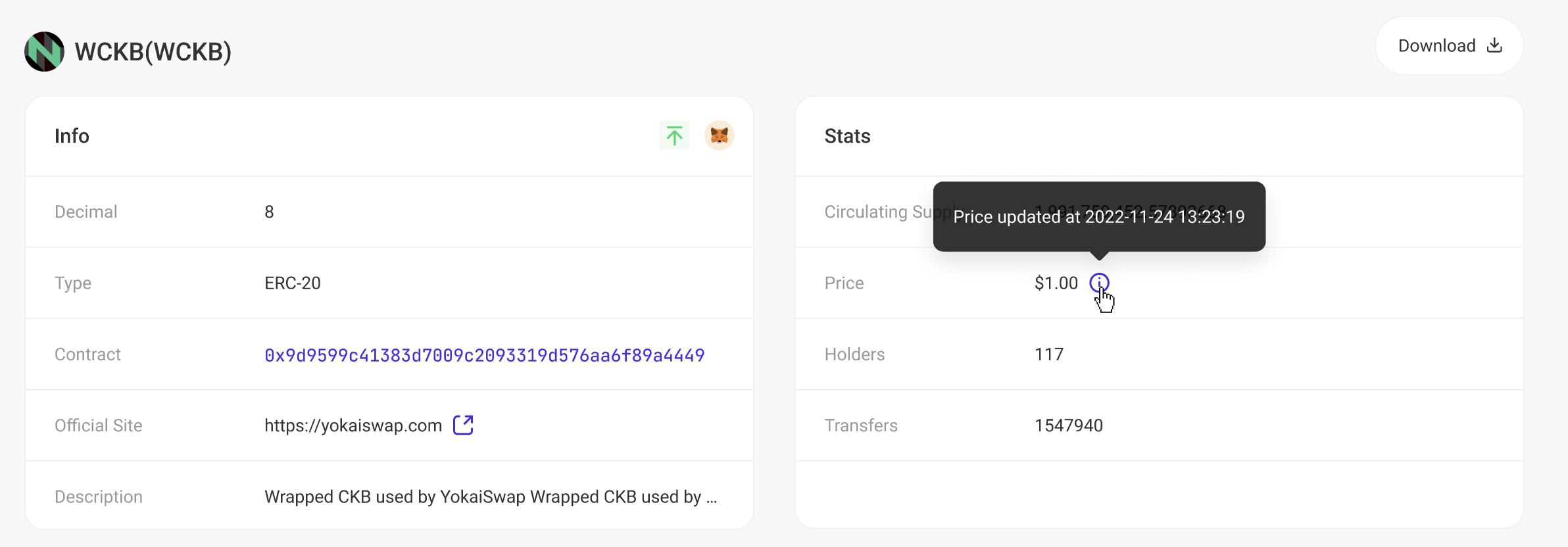Open the contract address 0x9d9599c41383d7009c2093319d576aa6f89a4449
Image resolution: width=1568 pixels, height=547 pixels.
483,354
